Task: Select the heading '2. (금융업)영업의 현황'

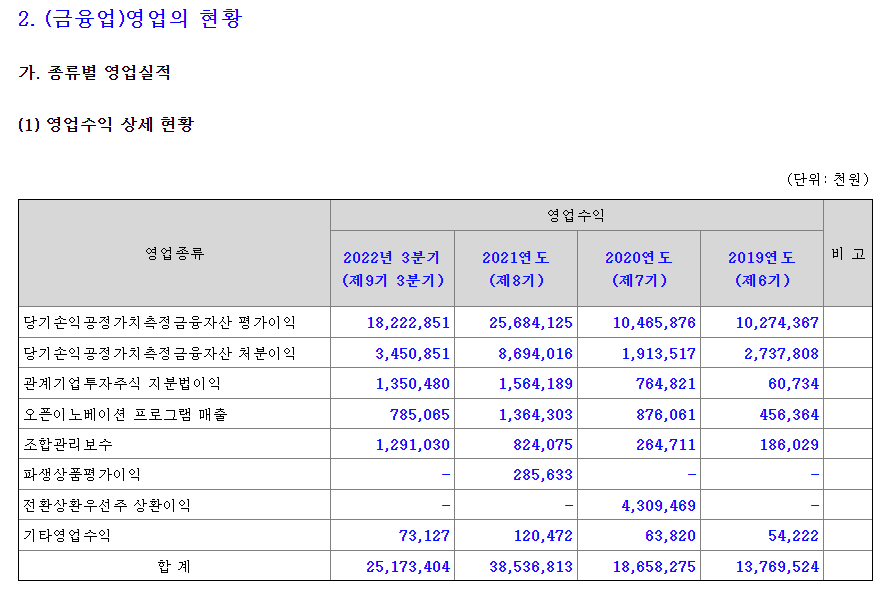Action: click(130, 18)
